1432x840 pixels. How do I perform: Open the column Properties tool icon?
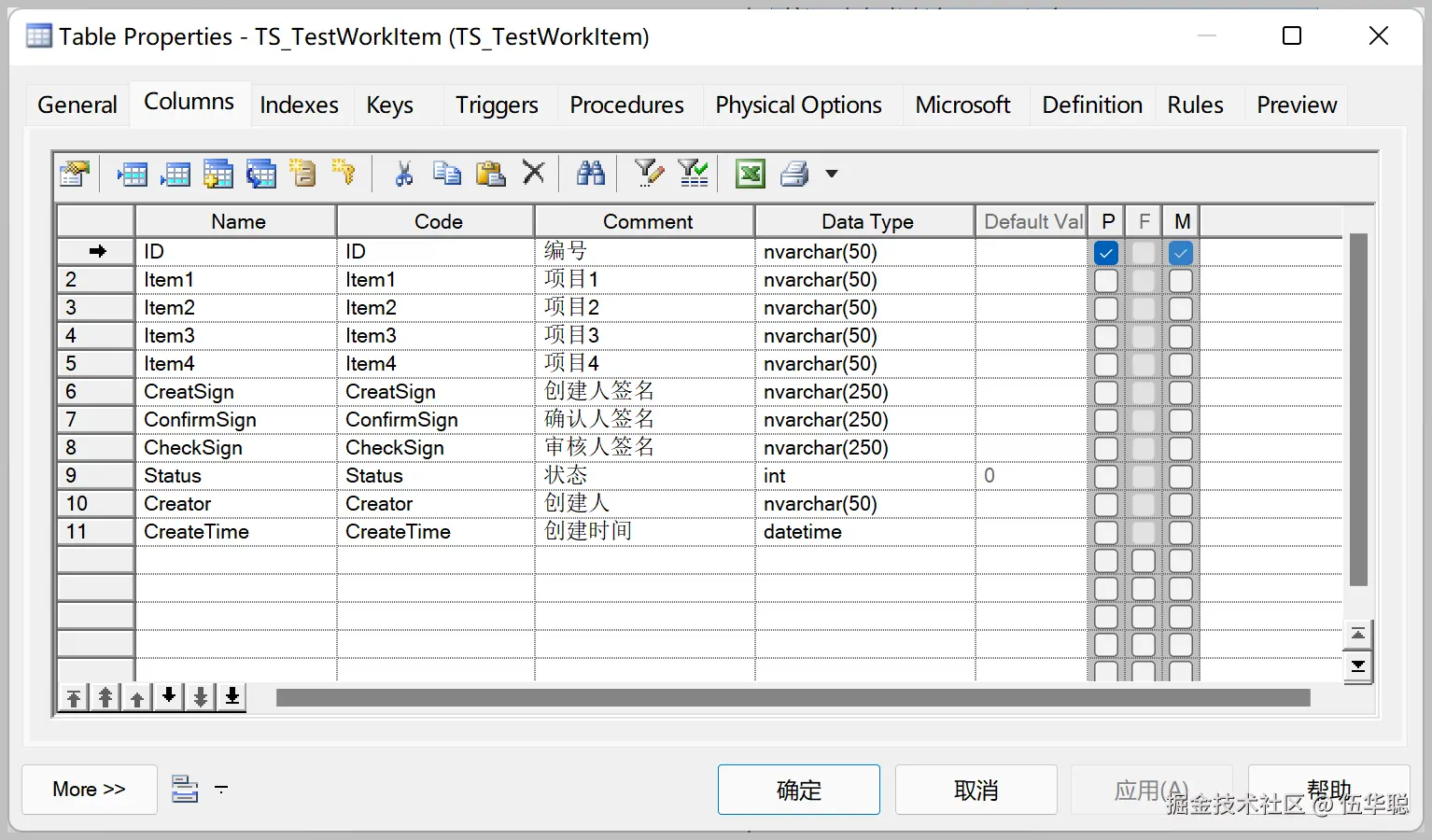point(74,174)
